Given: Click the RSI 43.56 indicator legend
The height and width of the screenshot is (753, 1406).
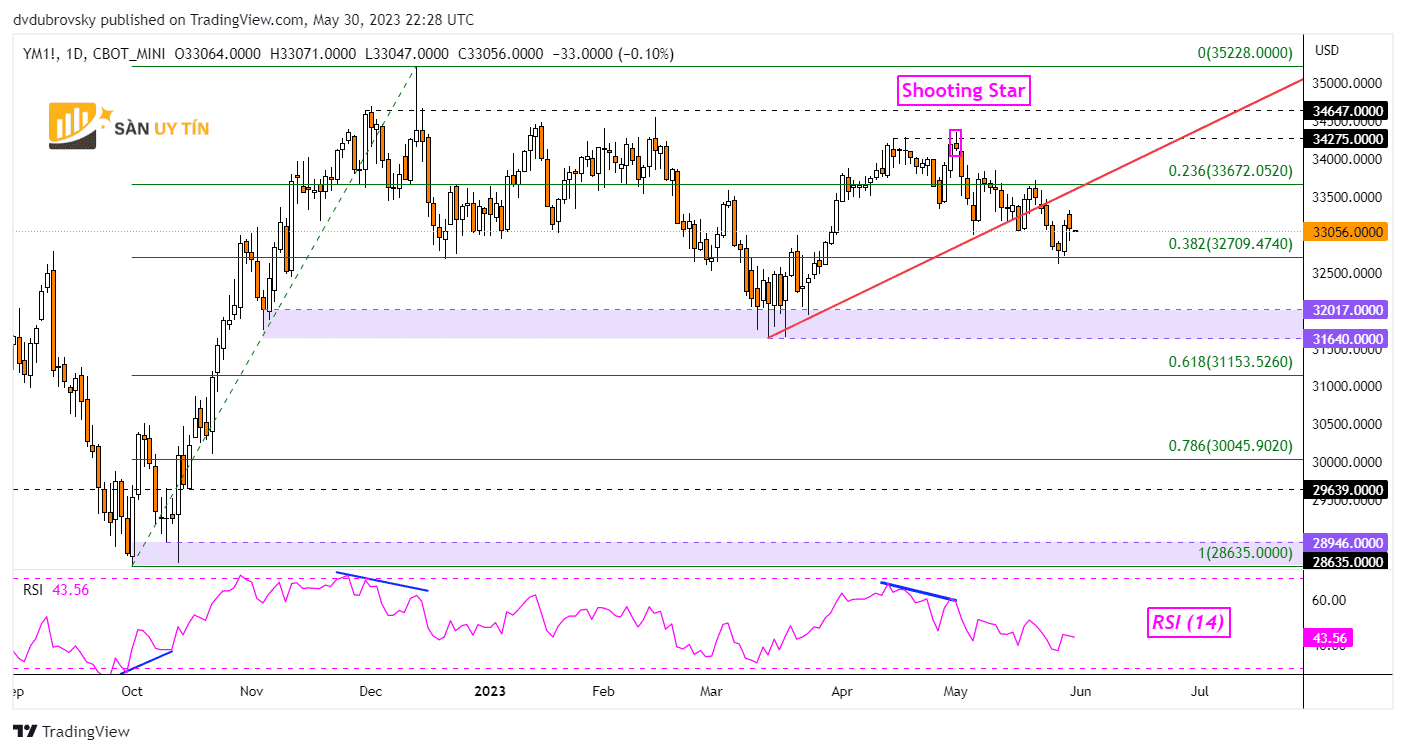Looking at the screenshot, I should tap(57, 590).
